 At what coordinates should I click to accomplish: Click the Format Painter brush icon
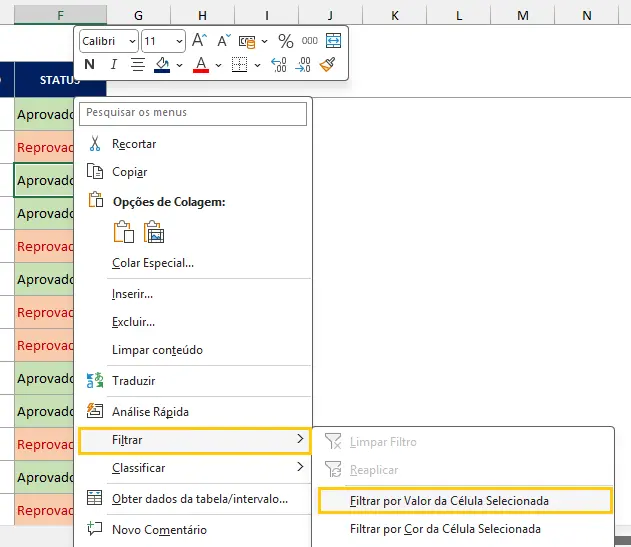(x=328, y=65)
